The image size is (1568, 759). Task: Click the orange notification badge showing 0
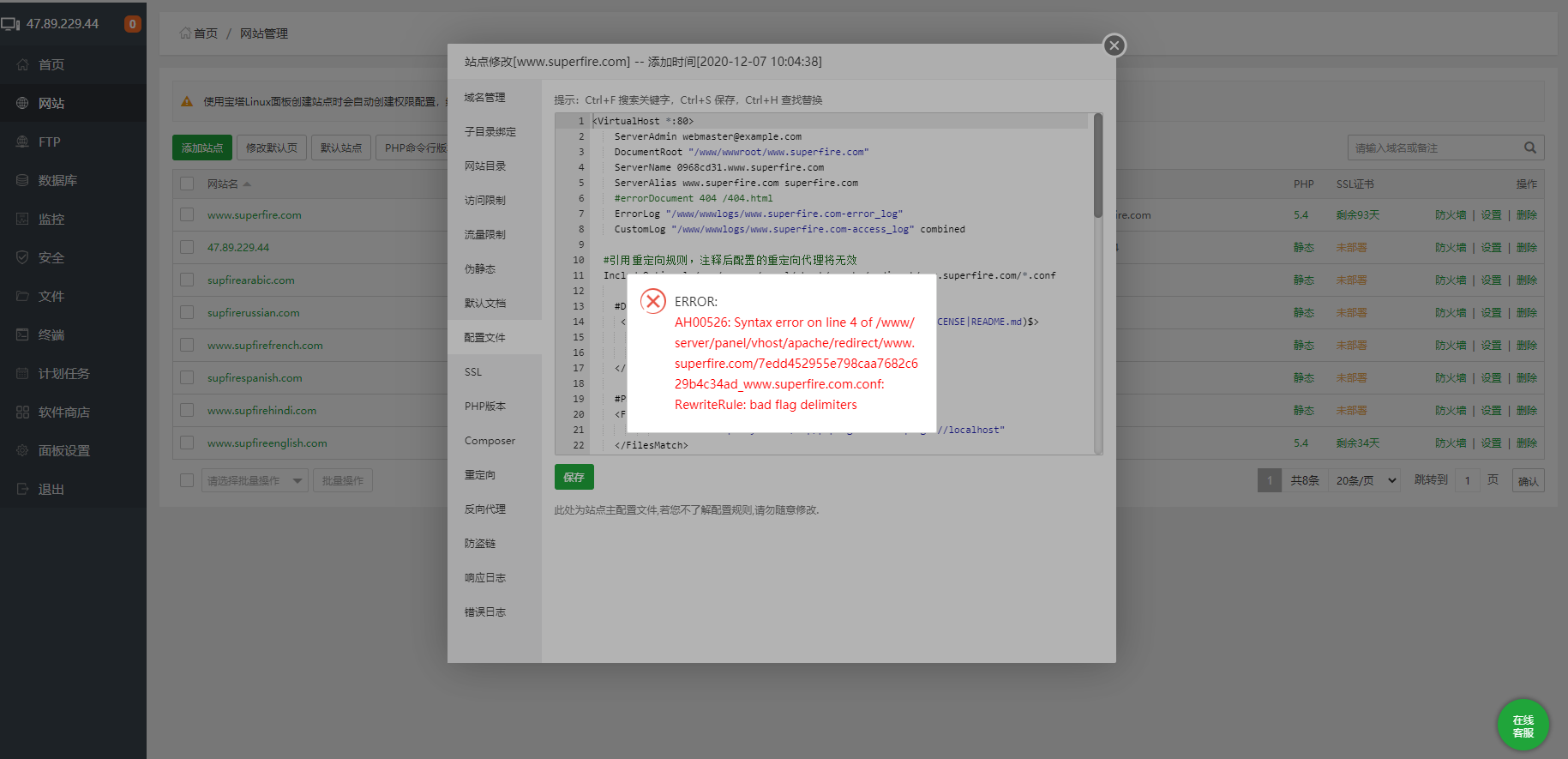click(x=132, y=24)
